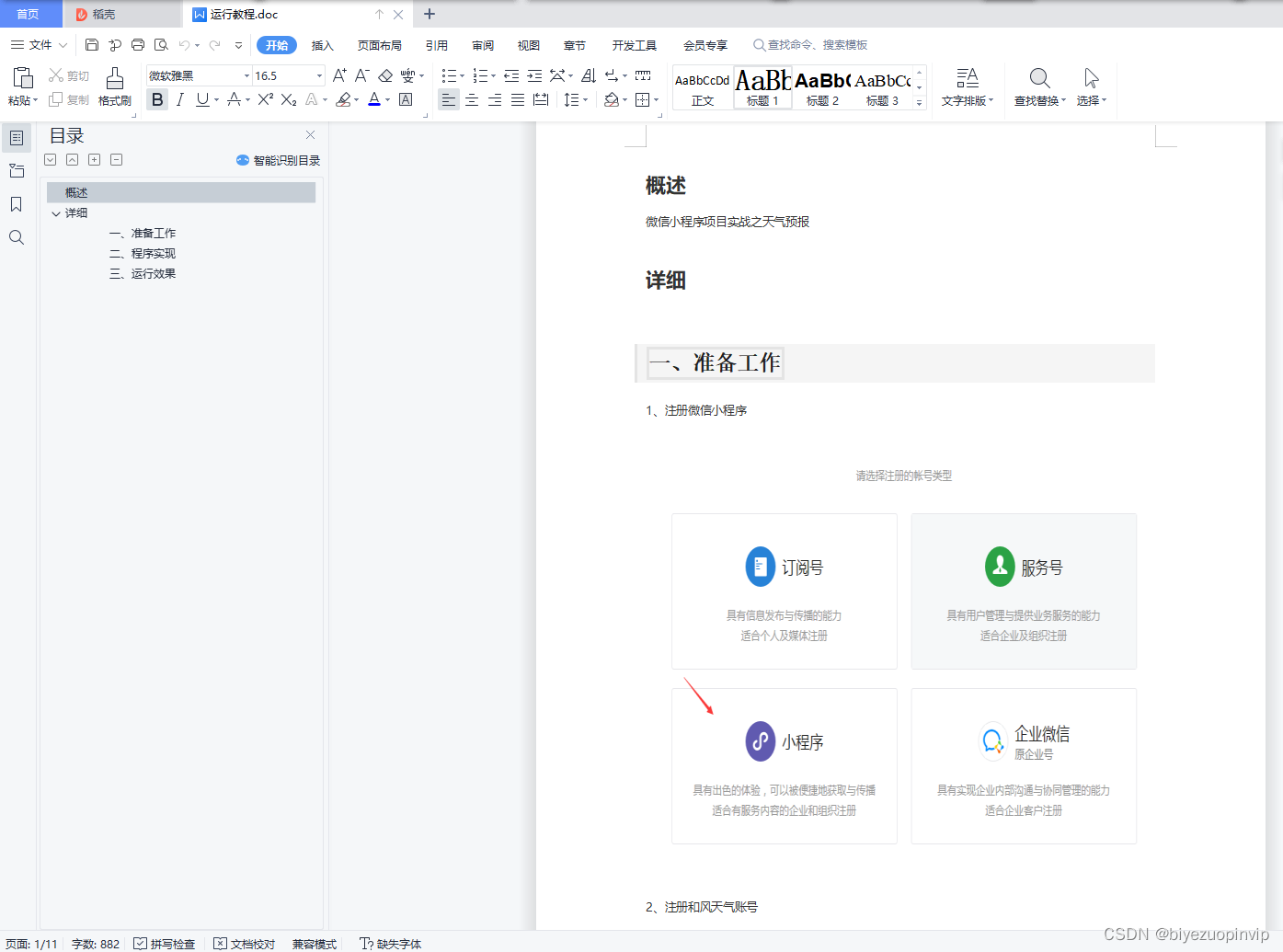Open line spacing dropdown
The image size is (1283, 952).
[585, 99]
